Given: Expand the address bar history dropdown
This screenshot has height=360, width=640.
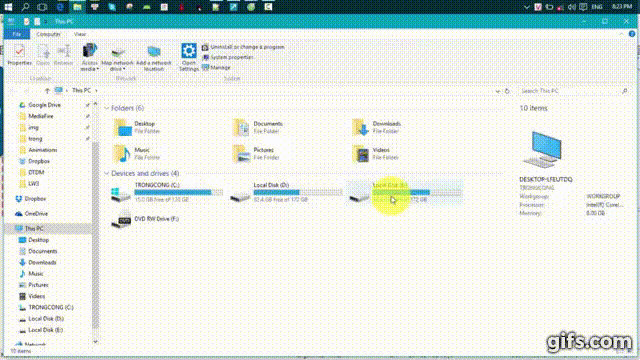Looking at the screenshot, I should click(497, 91).
